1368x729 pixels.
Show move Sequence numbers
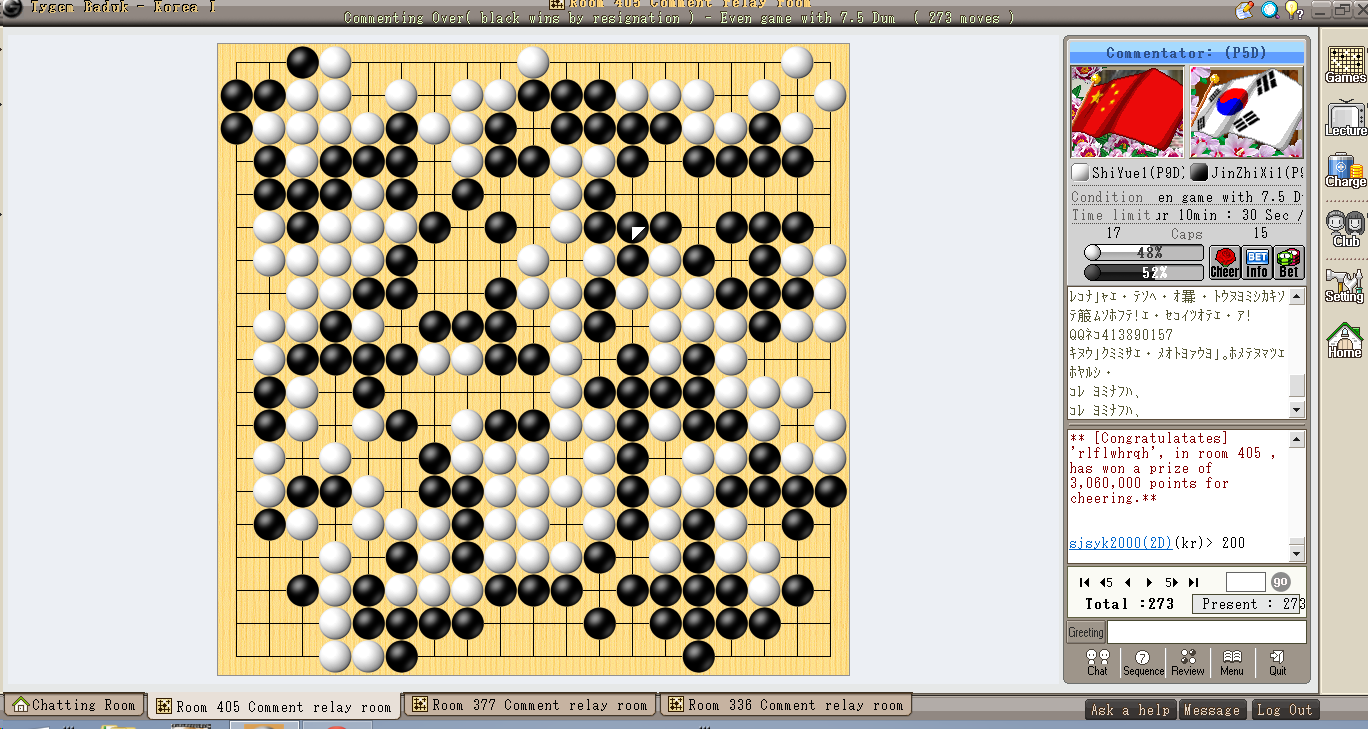1143,663
